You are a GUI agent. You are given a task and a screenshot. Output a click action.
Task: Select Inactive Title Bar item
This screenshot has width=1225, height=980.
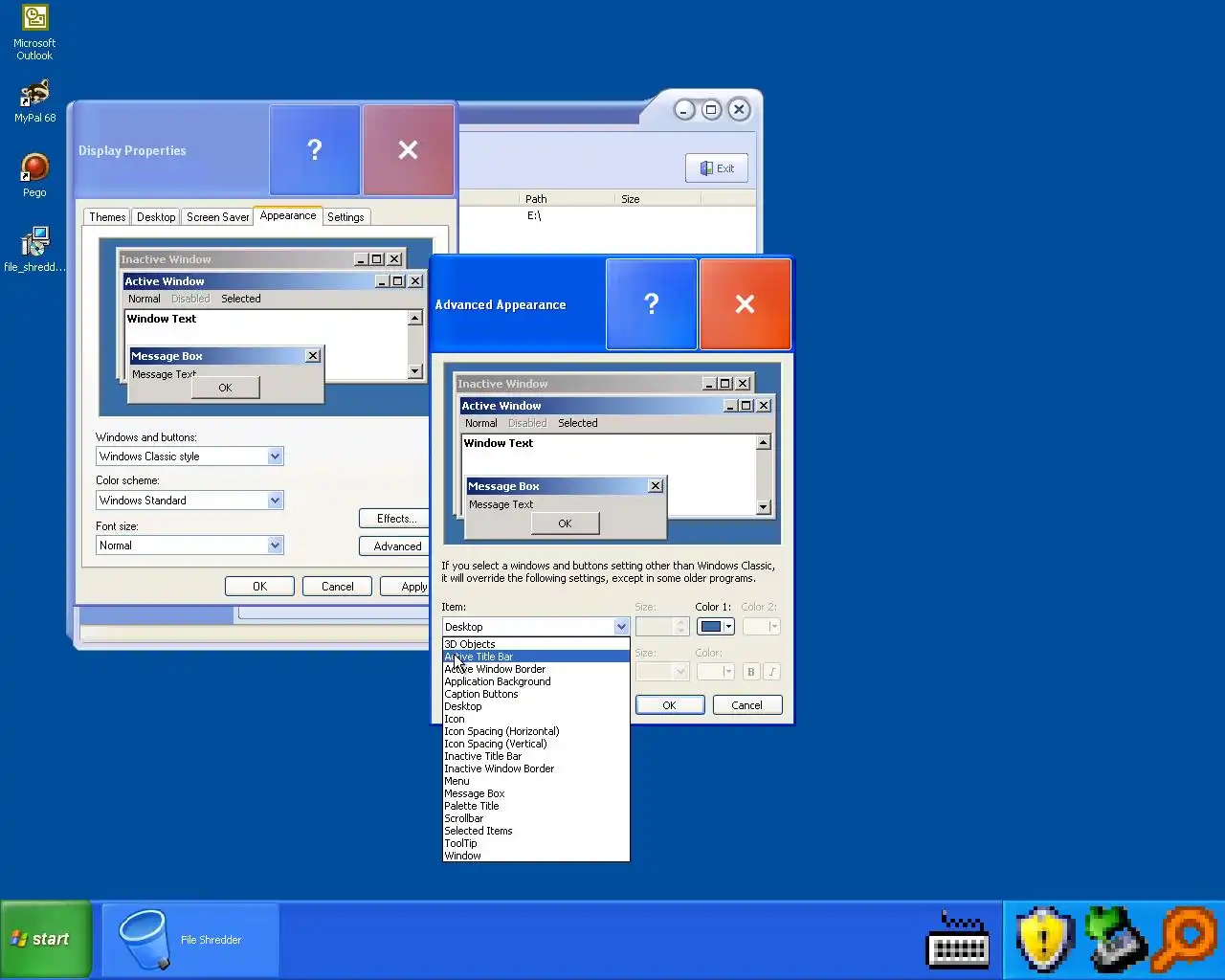point(536,756)
